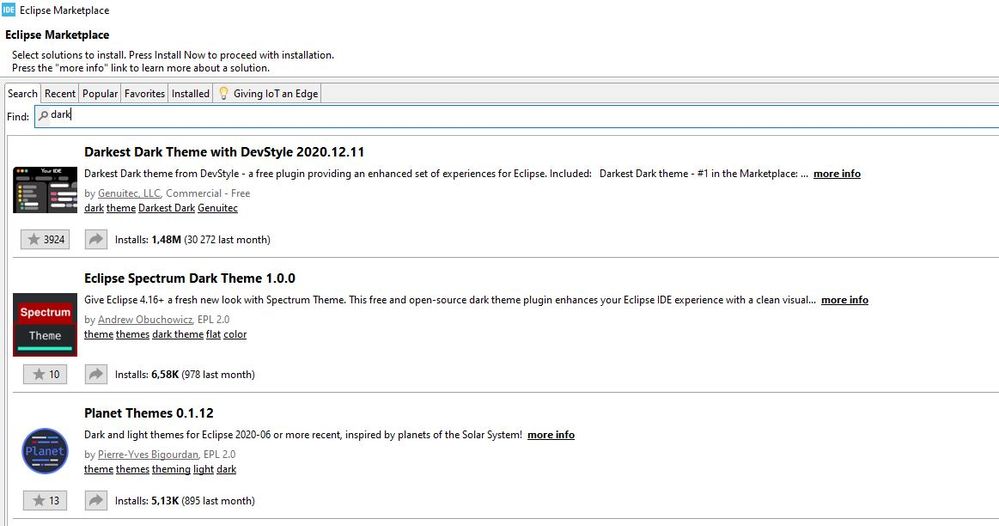The width and height of the screenshot is (999, 526).
Task: Open the Andrew Obuchowicz author link
Action: pyautogui.click(x=145, y=320)
